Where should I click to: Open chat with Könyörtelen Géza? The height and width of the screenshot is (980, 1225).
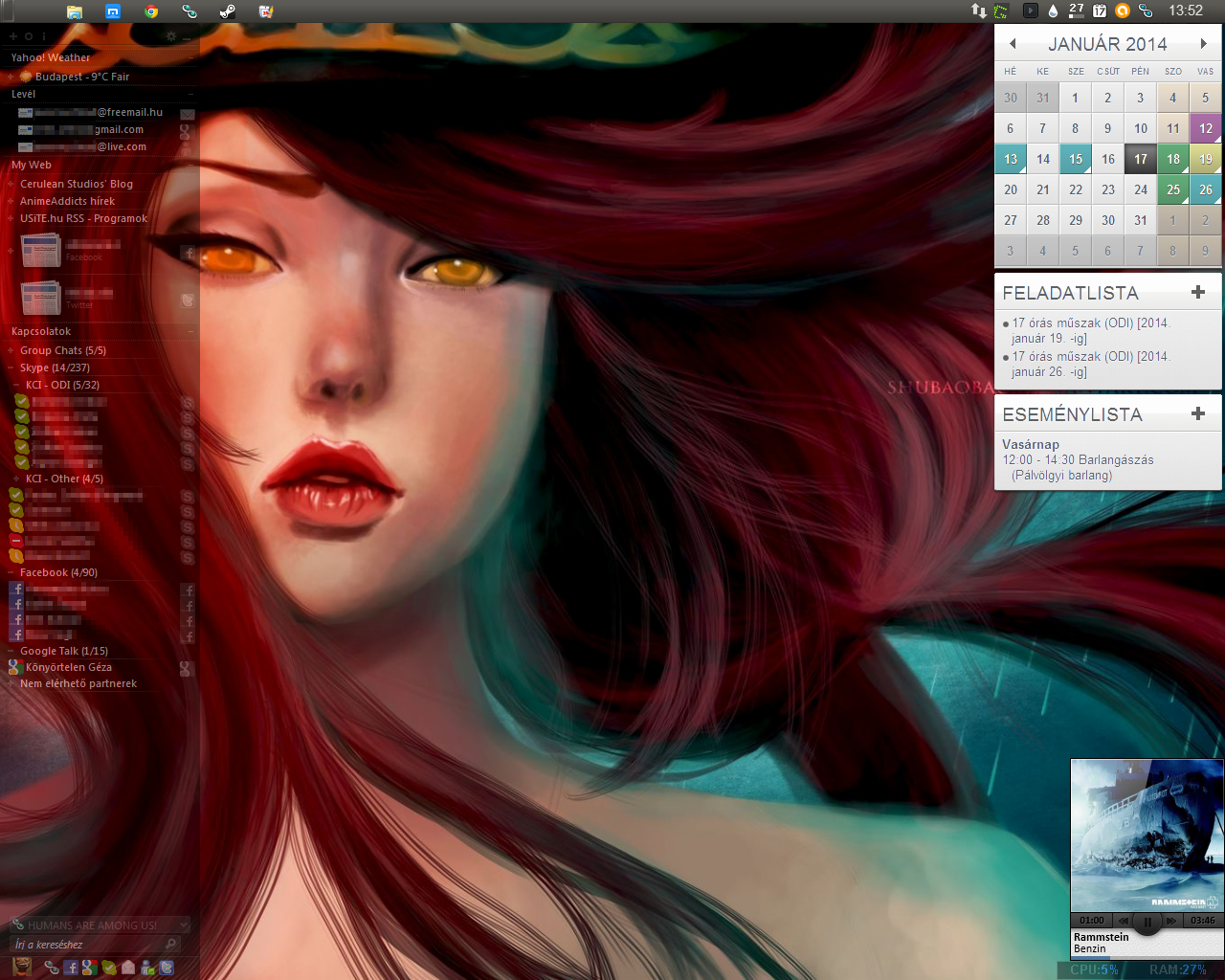pos(69,667)
